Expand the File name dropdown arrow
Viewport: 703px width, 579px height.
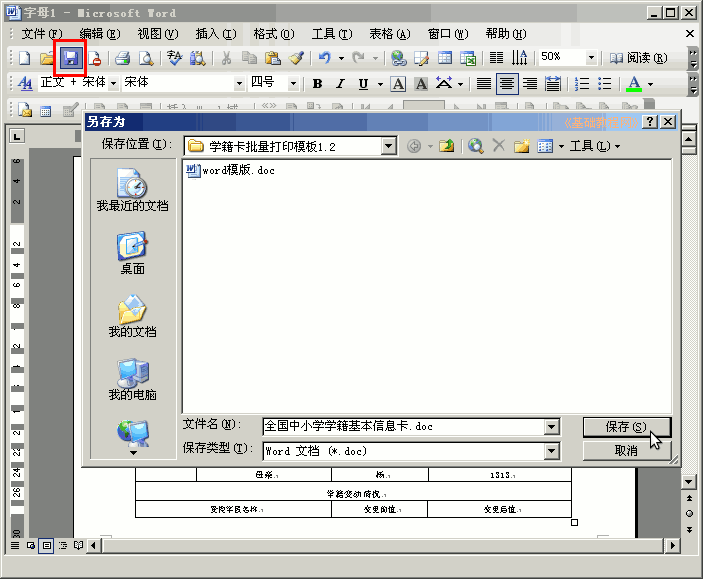(552, 427)
